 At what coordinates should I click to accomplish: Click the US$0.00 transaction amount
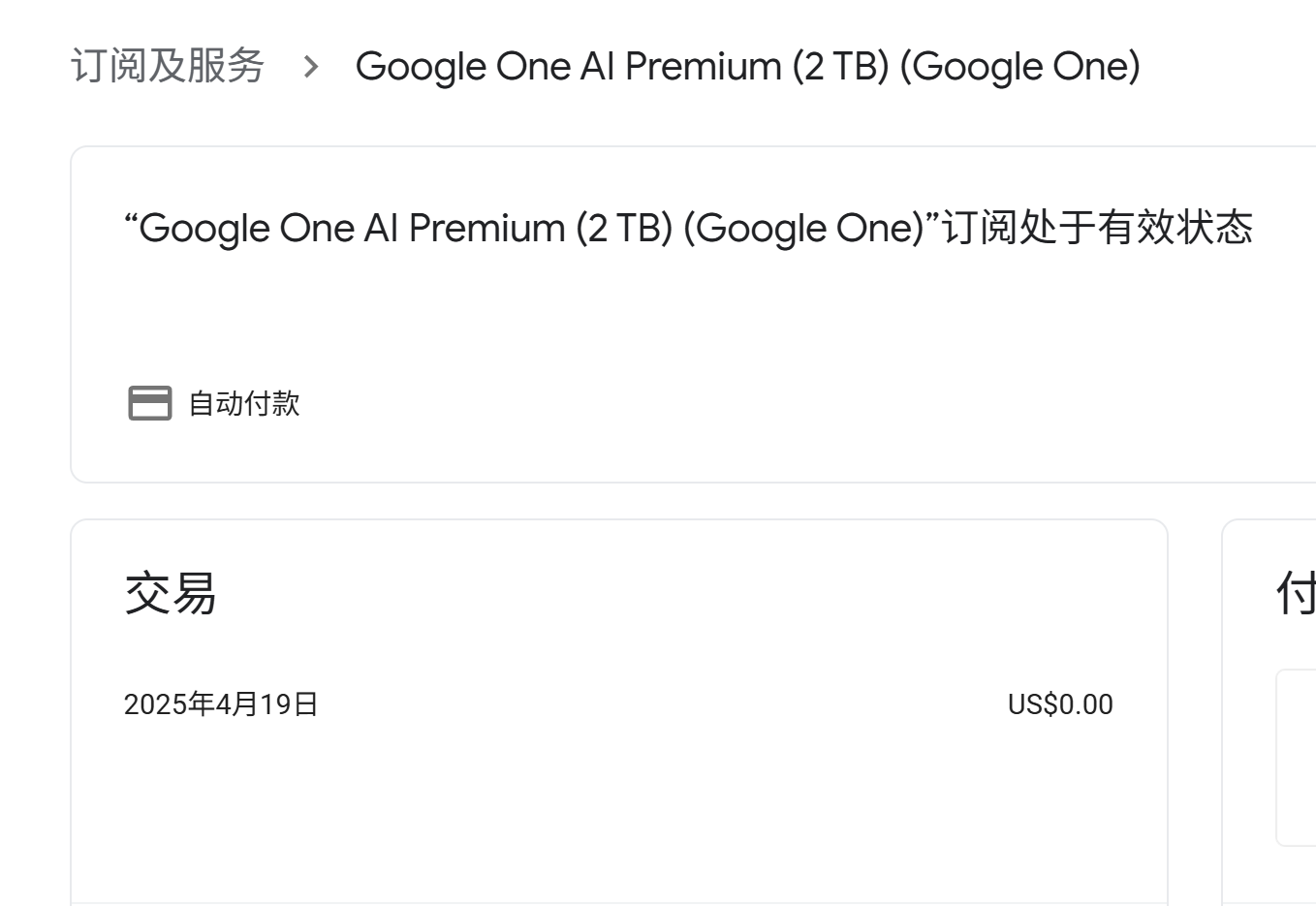pos(1060,704)
